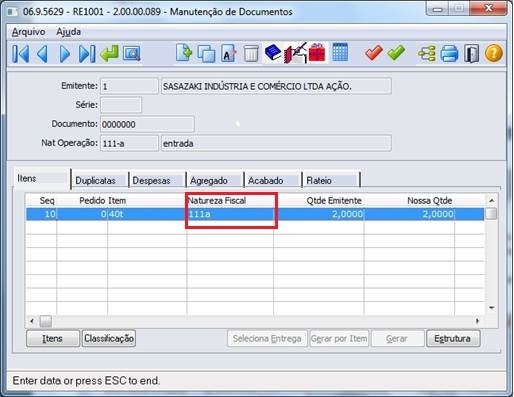Click Nossa Qtde cell 2,0000
This screenshot has width=514, height=397.
coord(409,214)
